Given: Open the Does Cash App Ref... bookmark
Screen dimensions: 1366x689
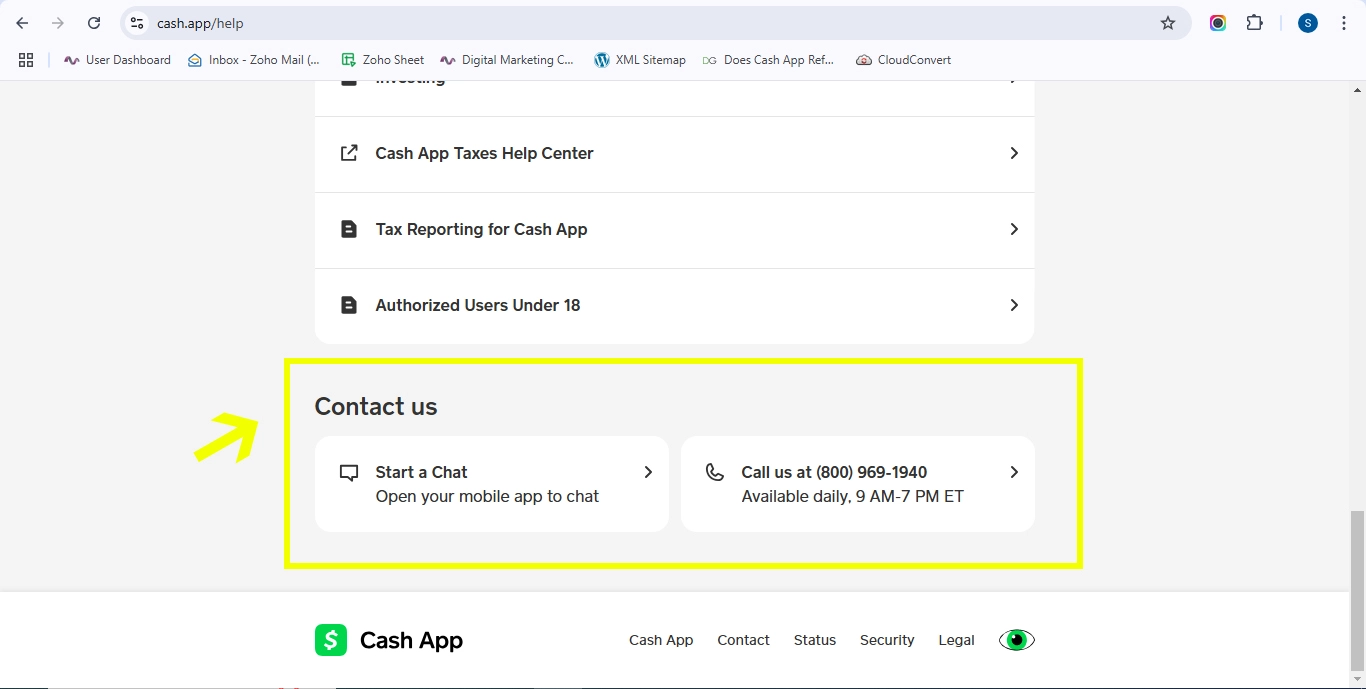Looking at the screenshot, I should point(768,60).
